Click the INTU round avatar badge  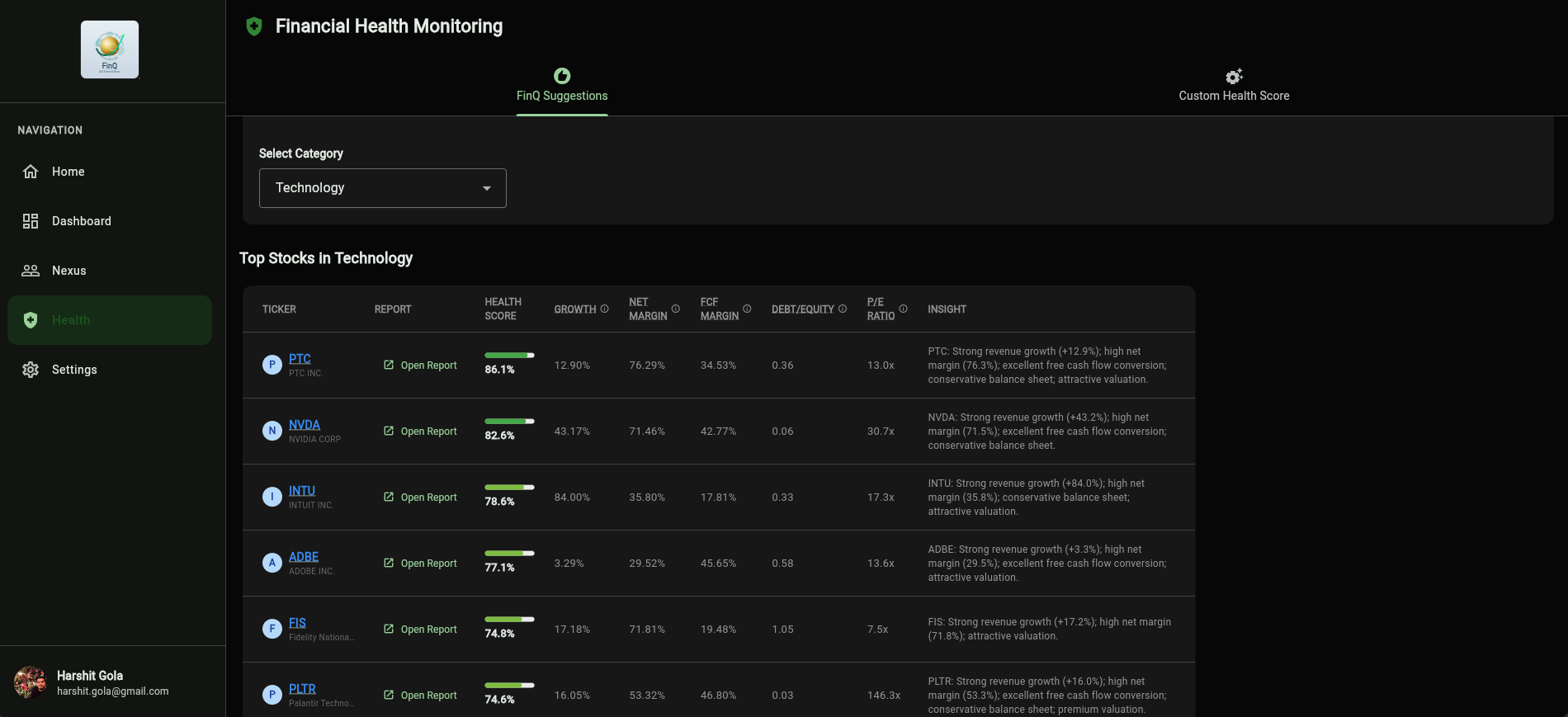(x=272, y=497)
